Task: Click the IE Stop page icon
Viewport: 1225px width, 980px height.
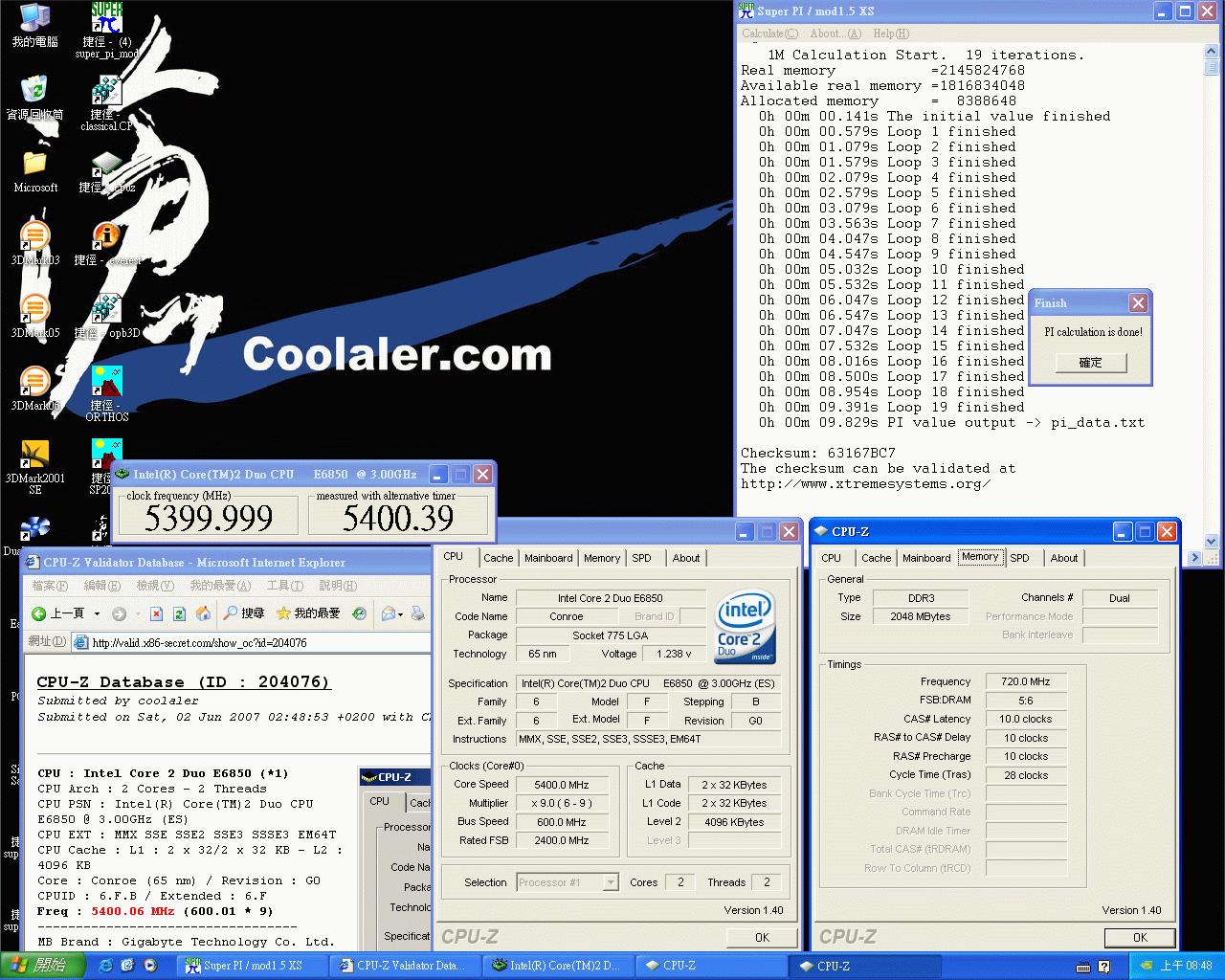Action: click(156, 613)
